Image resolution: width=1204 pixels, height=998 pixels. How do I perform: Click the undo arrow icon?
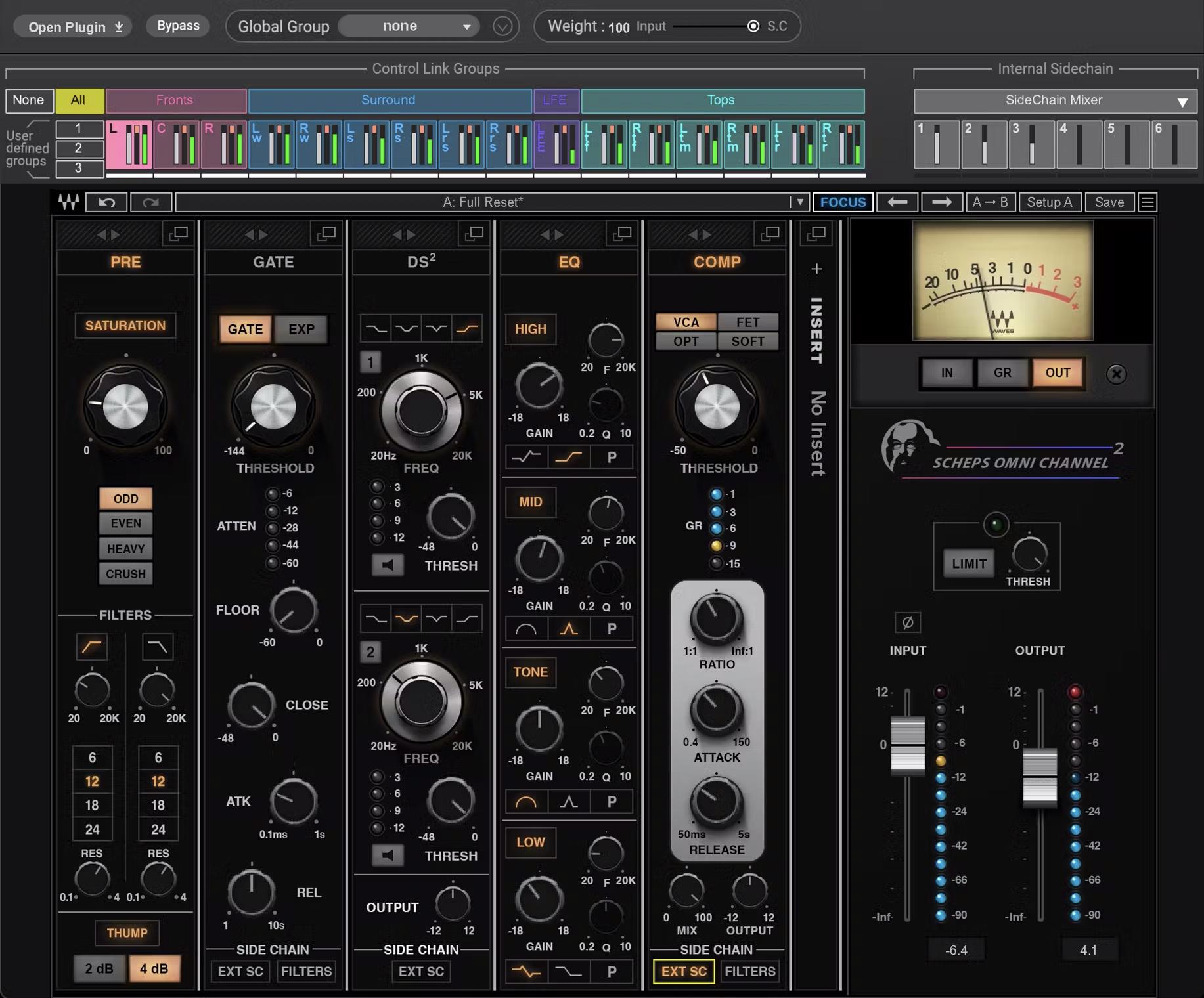(x=107, y=202)
